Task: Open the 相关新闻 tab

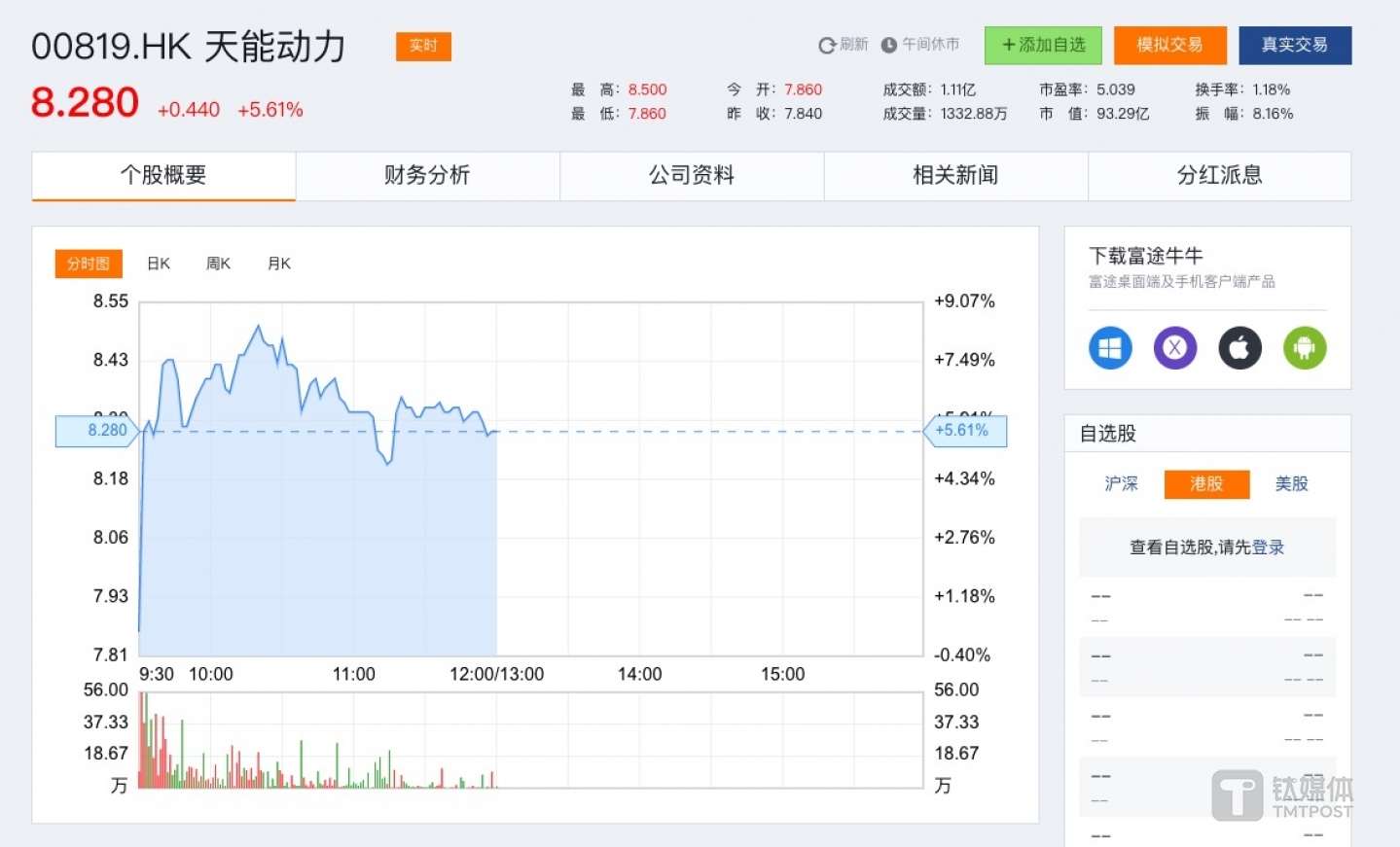Action: tap(955, 176)
